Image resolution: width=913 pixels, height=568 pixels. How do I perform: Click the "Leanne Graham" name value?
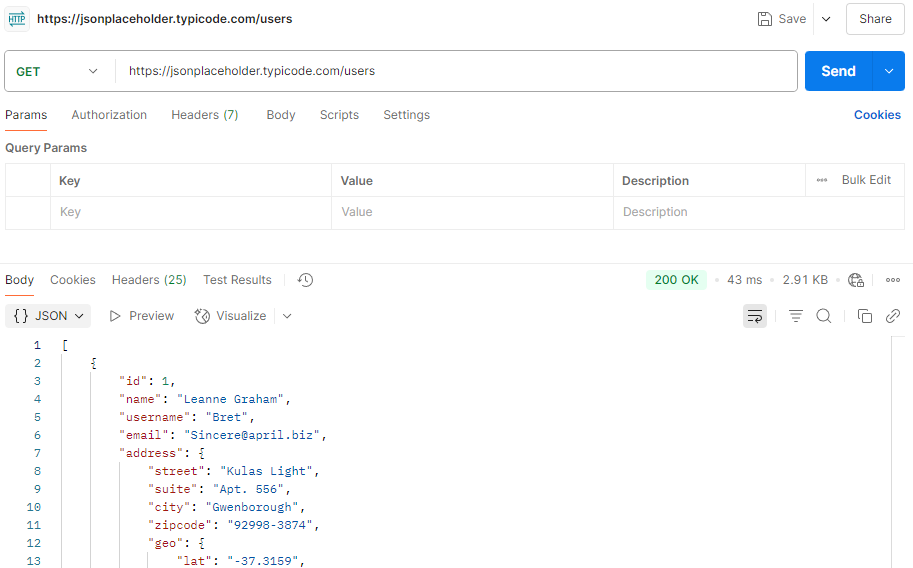click(x=230, y=399)
